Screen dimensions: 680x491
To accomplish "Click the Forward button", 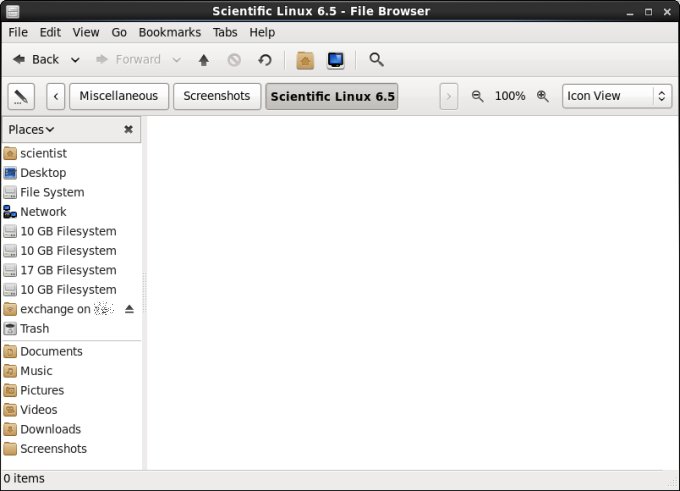I will click(128, 59).
